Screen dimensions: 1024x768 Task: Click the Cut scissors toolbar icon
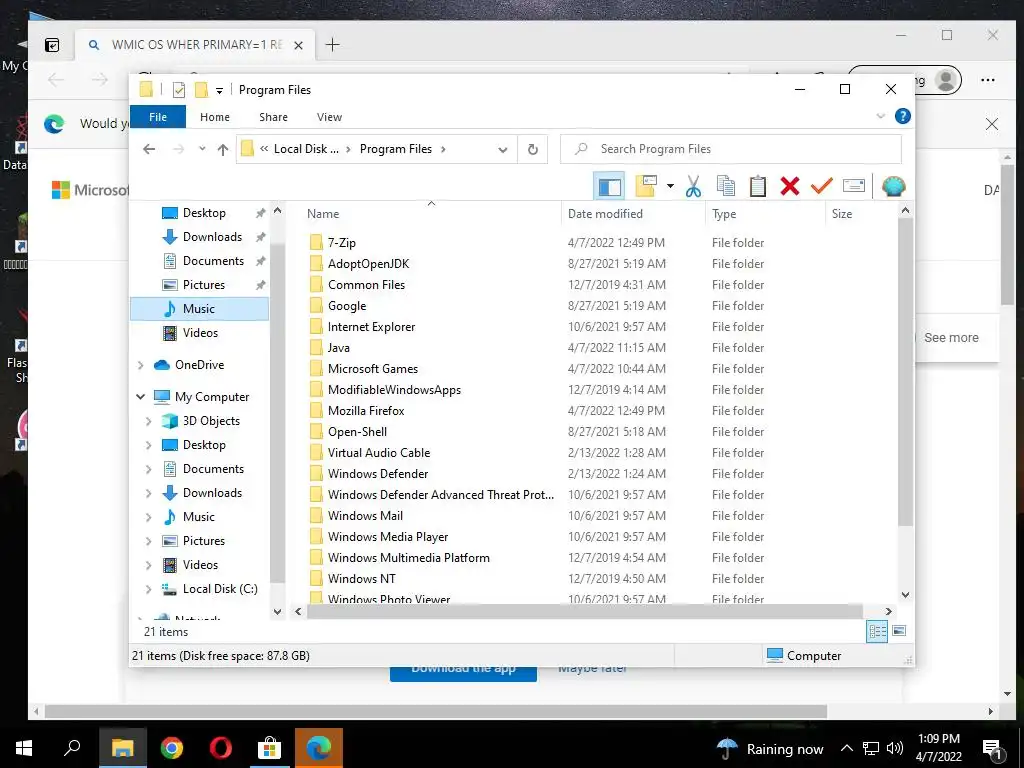(x=693, y=187)
